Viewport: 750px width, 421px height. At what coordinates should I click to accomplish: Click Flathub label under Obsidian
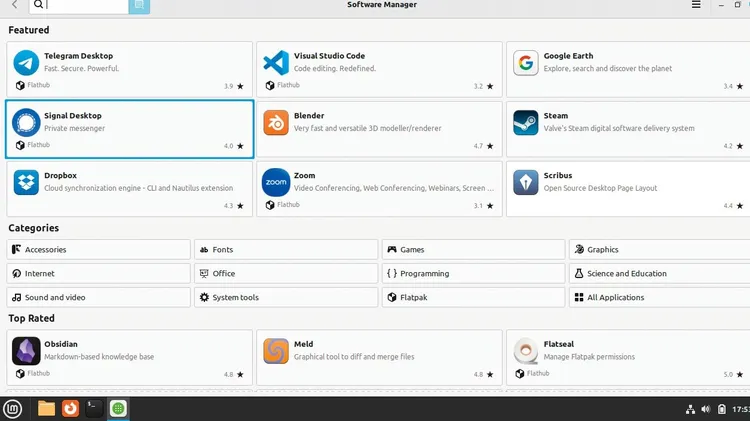(x=38, y=373)
